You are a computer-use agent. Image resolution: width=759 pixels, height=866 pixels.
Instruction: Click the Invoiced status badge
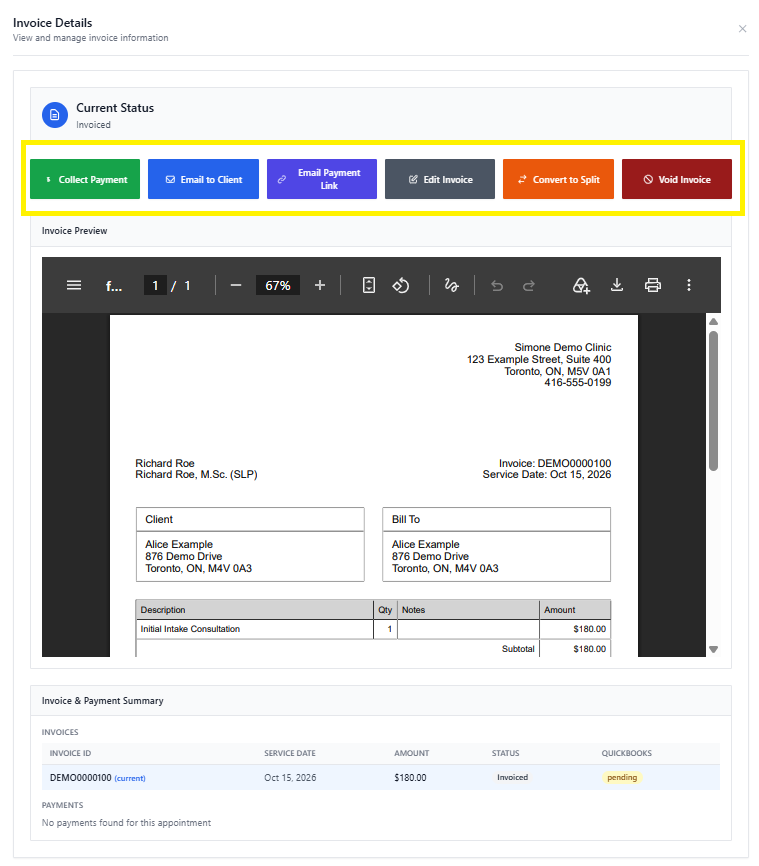tap(512, 777)
